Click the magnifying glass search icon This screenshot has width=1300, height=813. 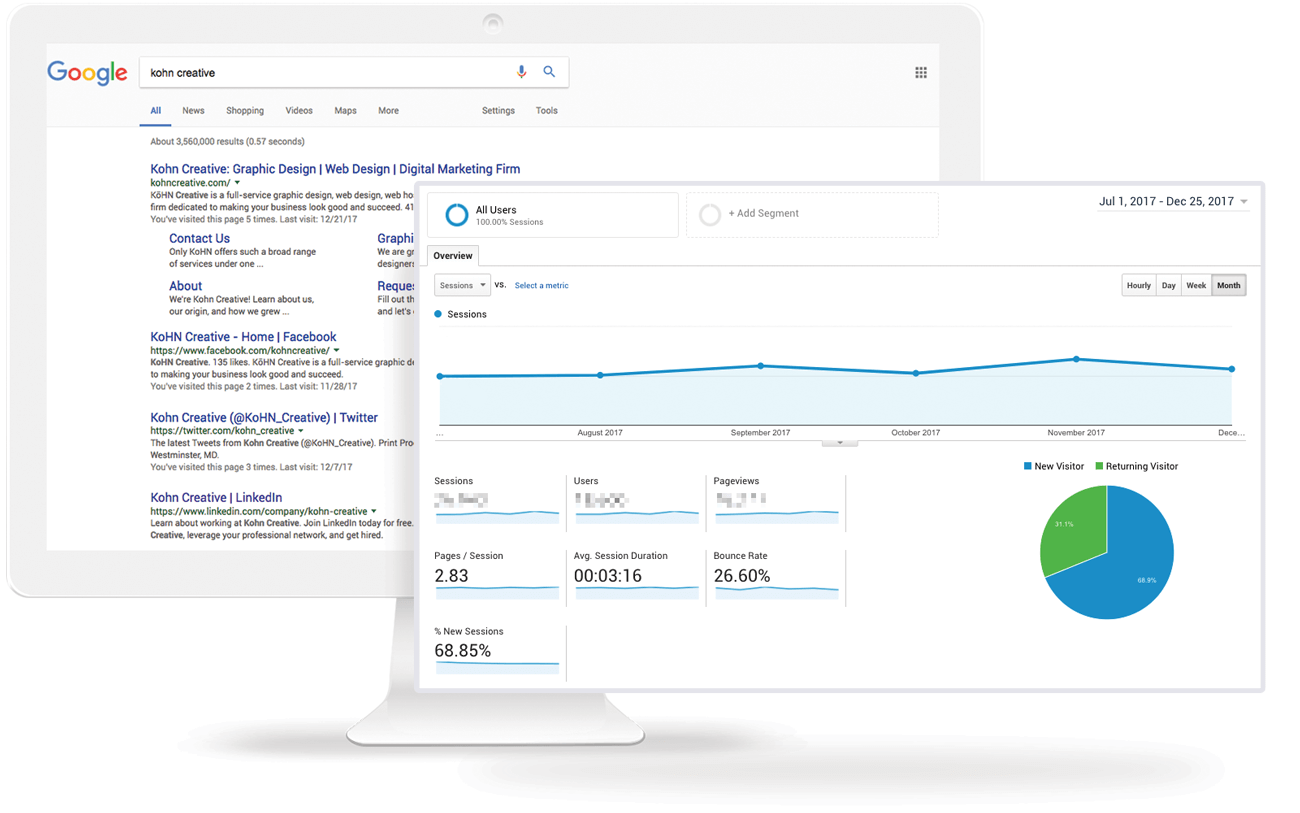(549, 72)
